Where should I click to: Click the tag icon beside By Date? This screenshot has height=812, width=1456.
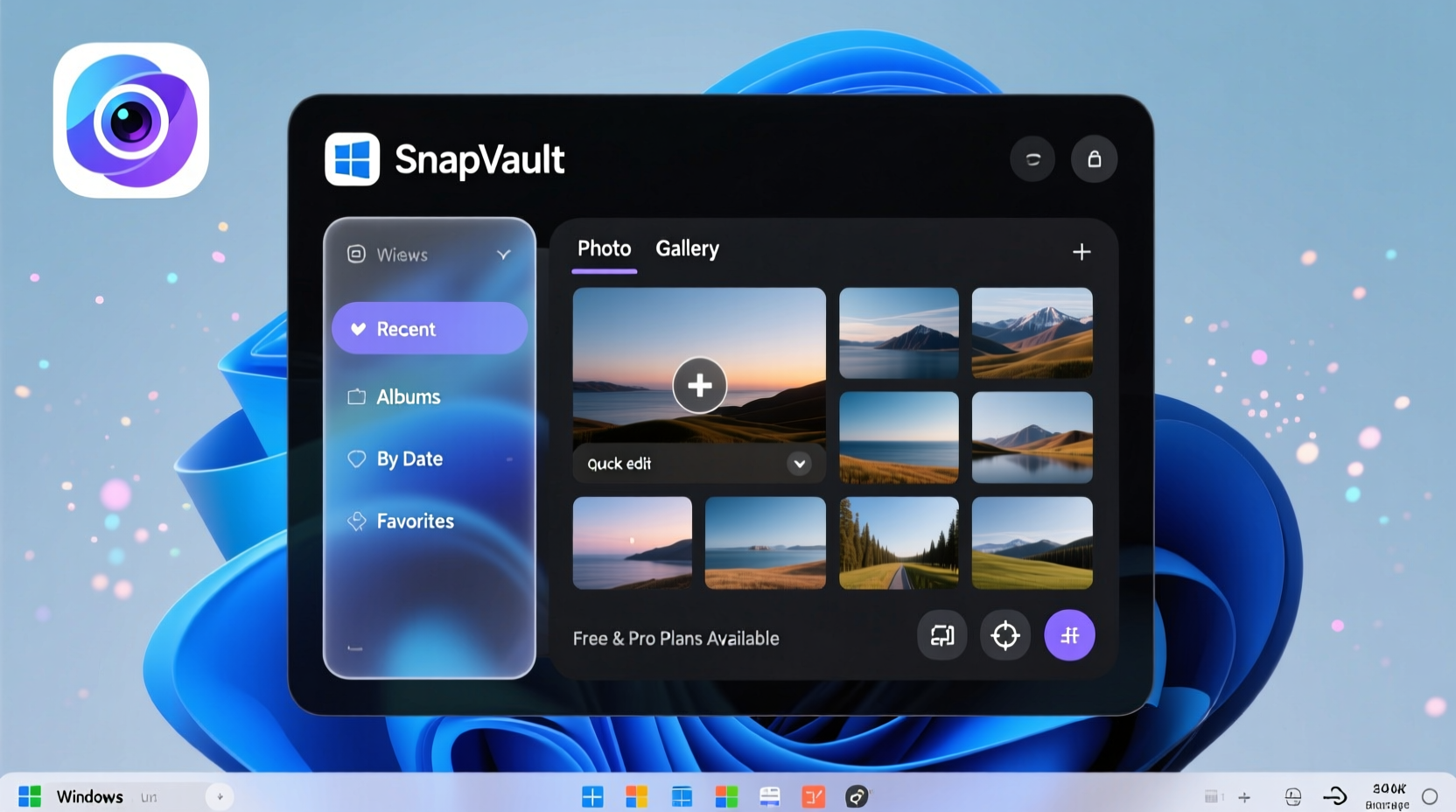pos(356,458)
